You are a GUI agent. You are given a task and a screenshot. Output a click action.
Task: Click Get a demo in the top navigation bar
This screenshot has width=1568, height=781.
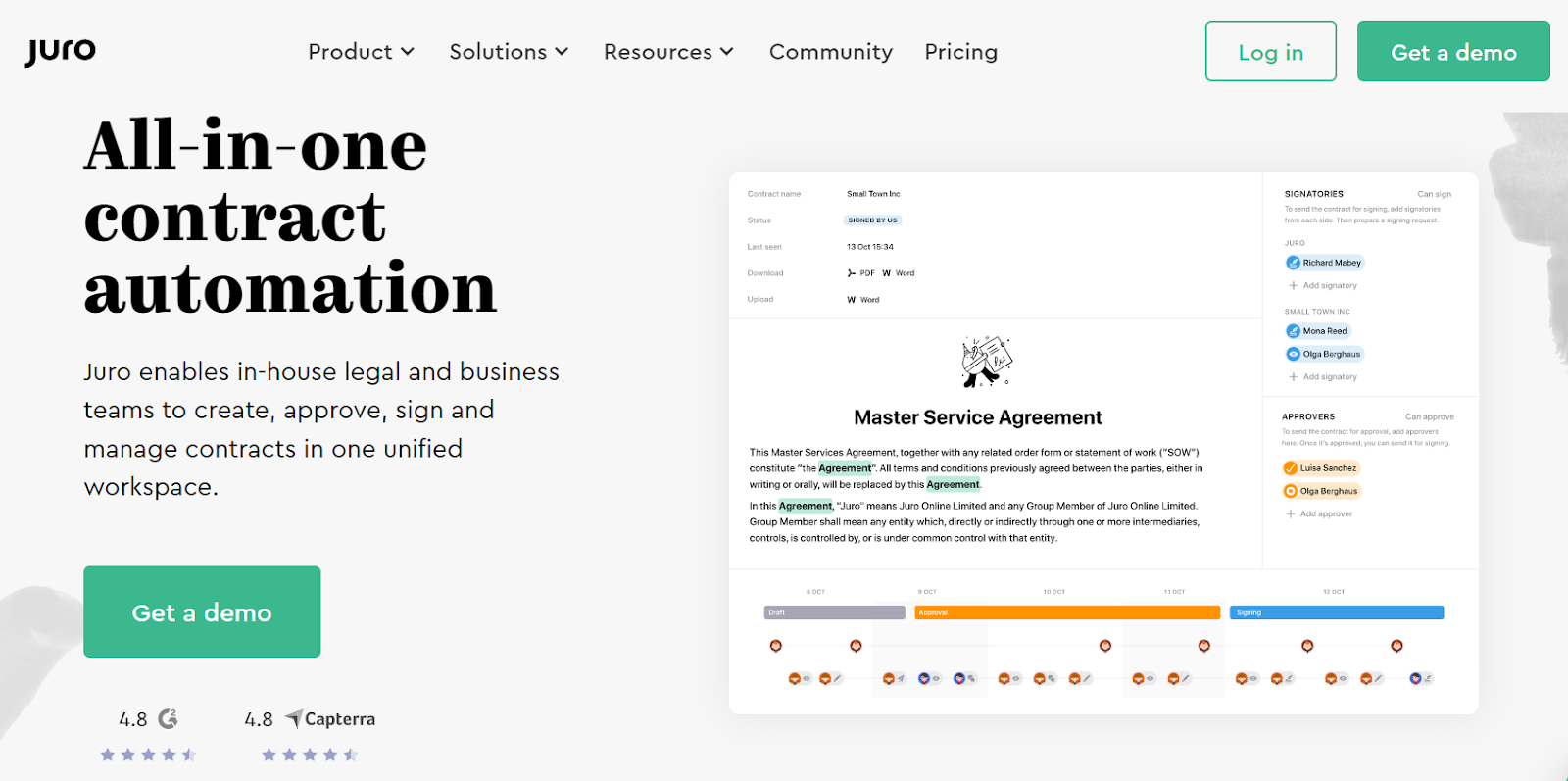(1453, 51)
